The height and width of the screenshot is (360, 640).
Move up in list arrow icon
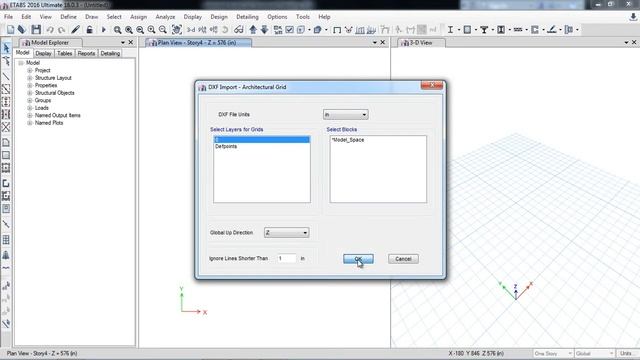click(253, 30)
